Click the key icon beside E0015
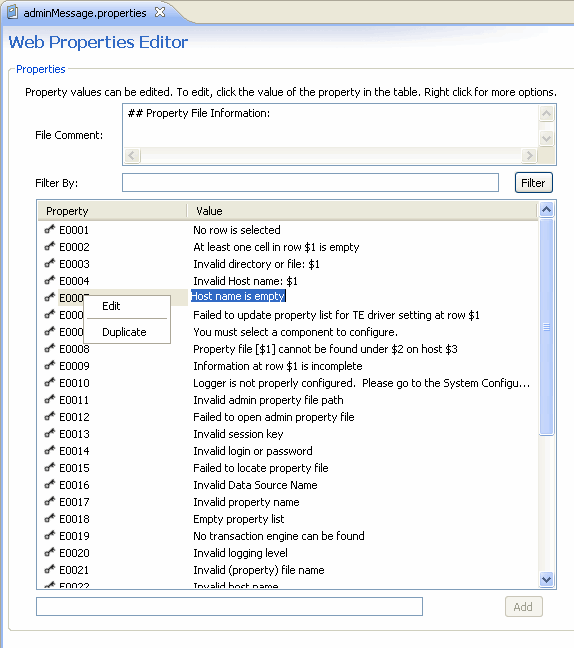The width and height of the screenshot is (574, 648). 50,467
